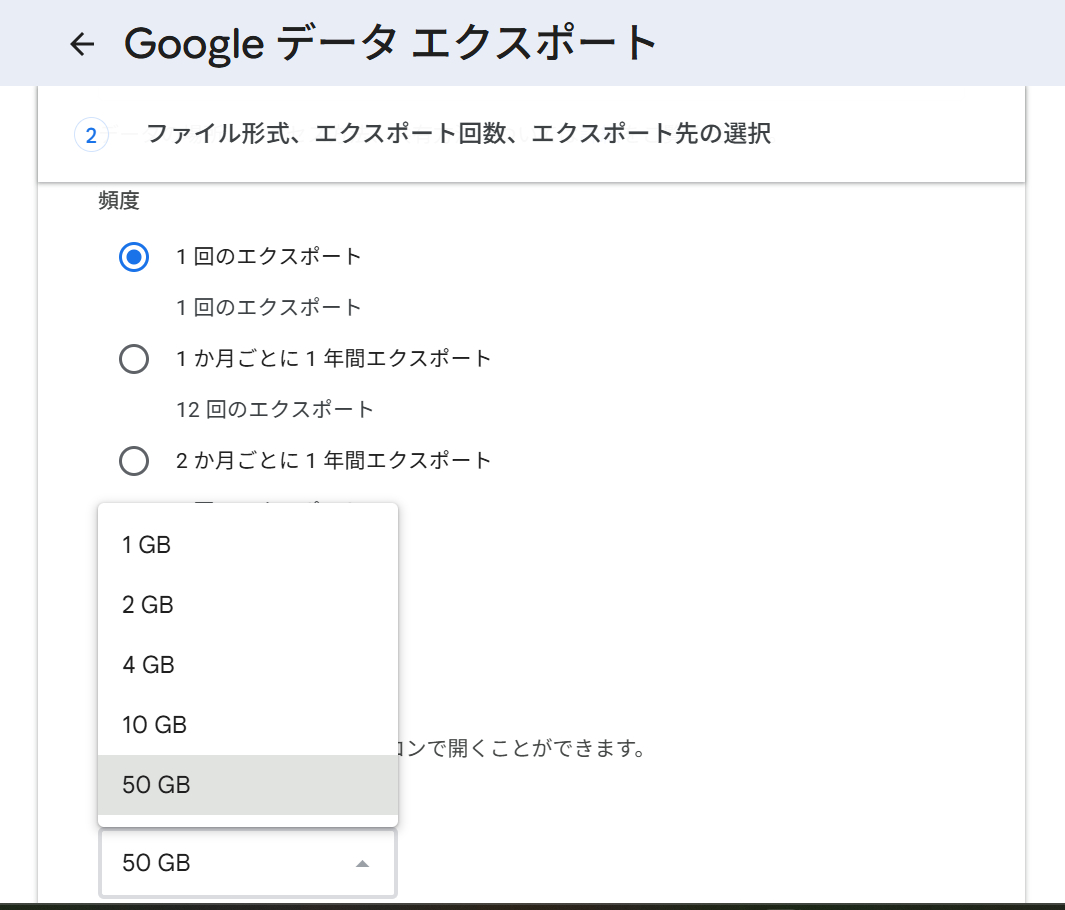Click the 12 回のエクスポート description text
This screenshot has width=1065, height=910.
[275, 410]
